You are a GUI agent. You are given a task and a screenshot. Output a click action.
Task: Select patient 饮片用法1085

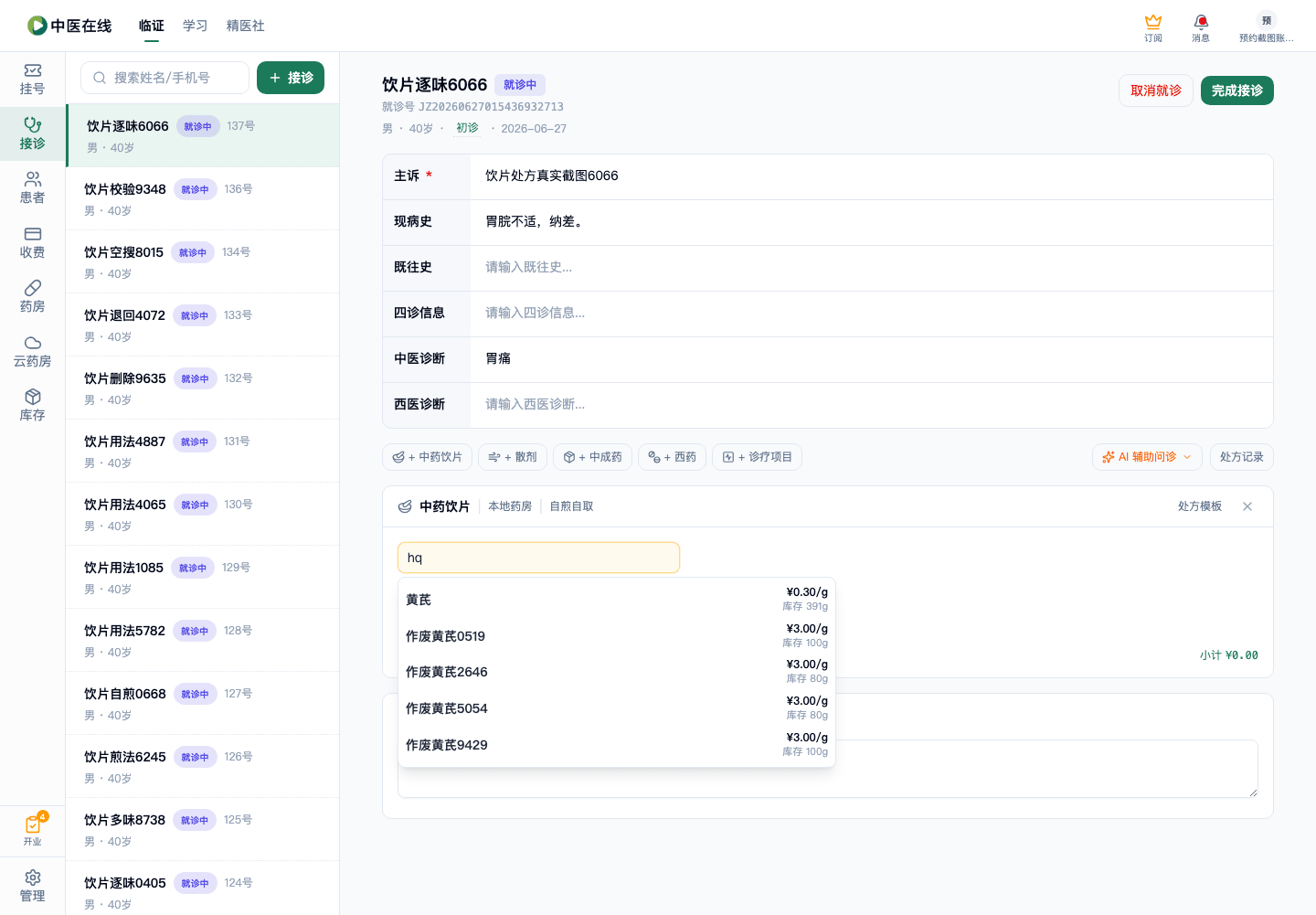click(202, 577)
